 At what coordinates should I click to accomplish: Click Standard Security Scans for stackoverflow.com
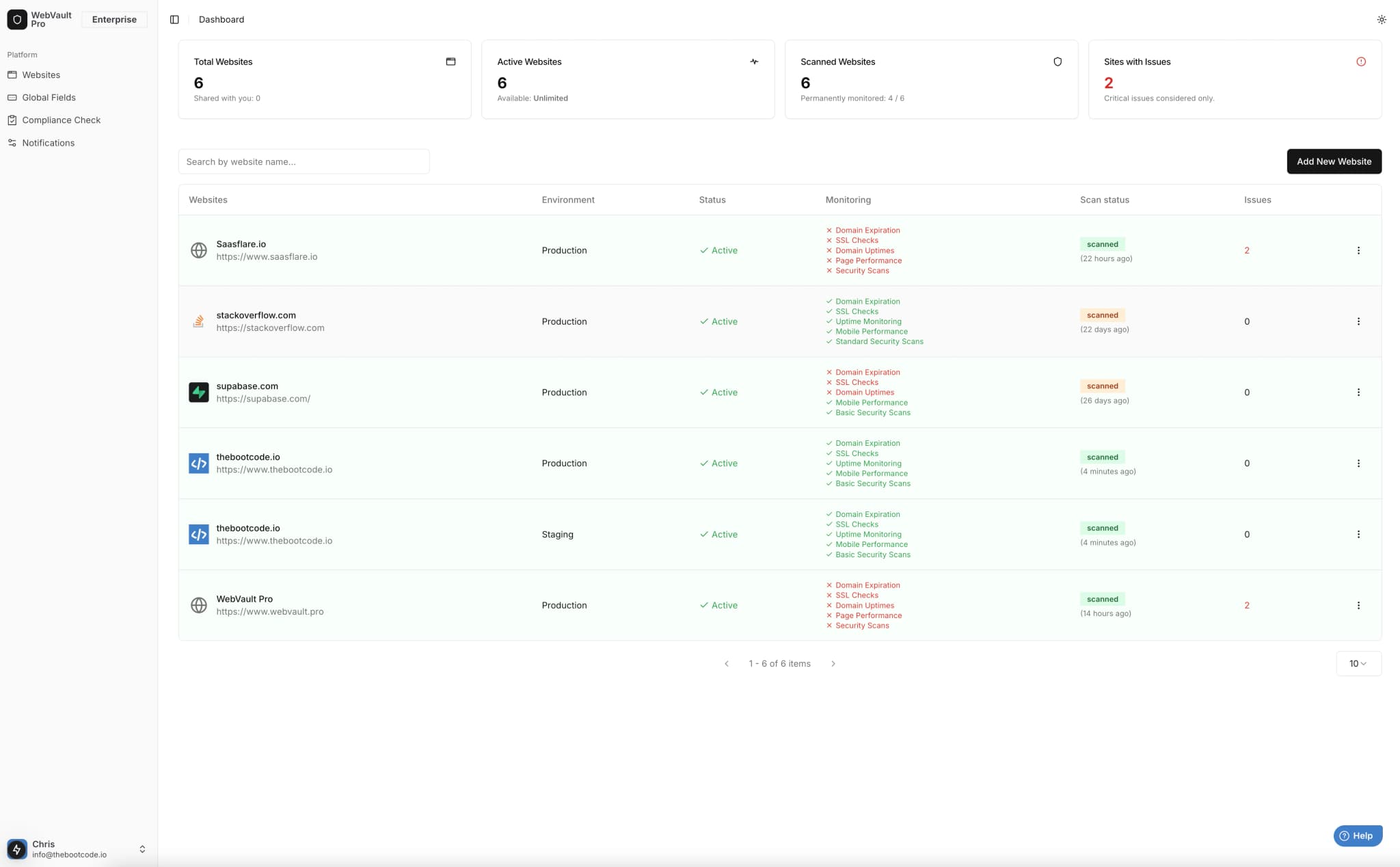[879, 342]
